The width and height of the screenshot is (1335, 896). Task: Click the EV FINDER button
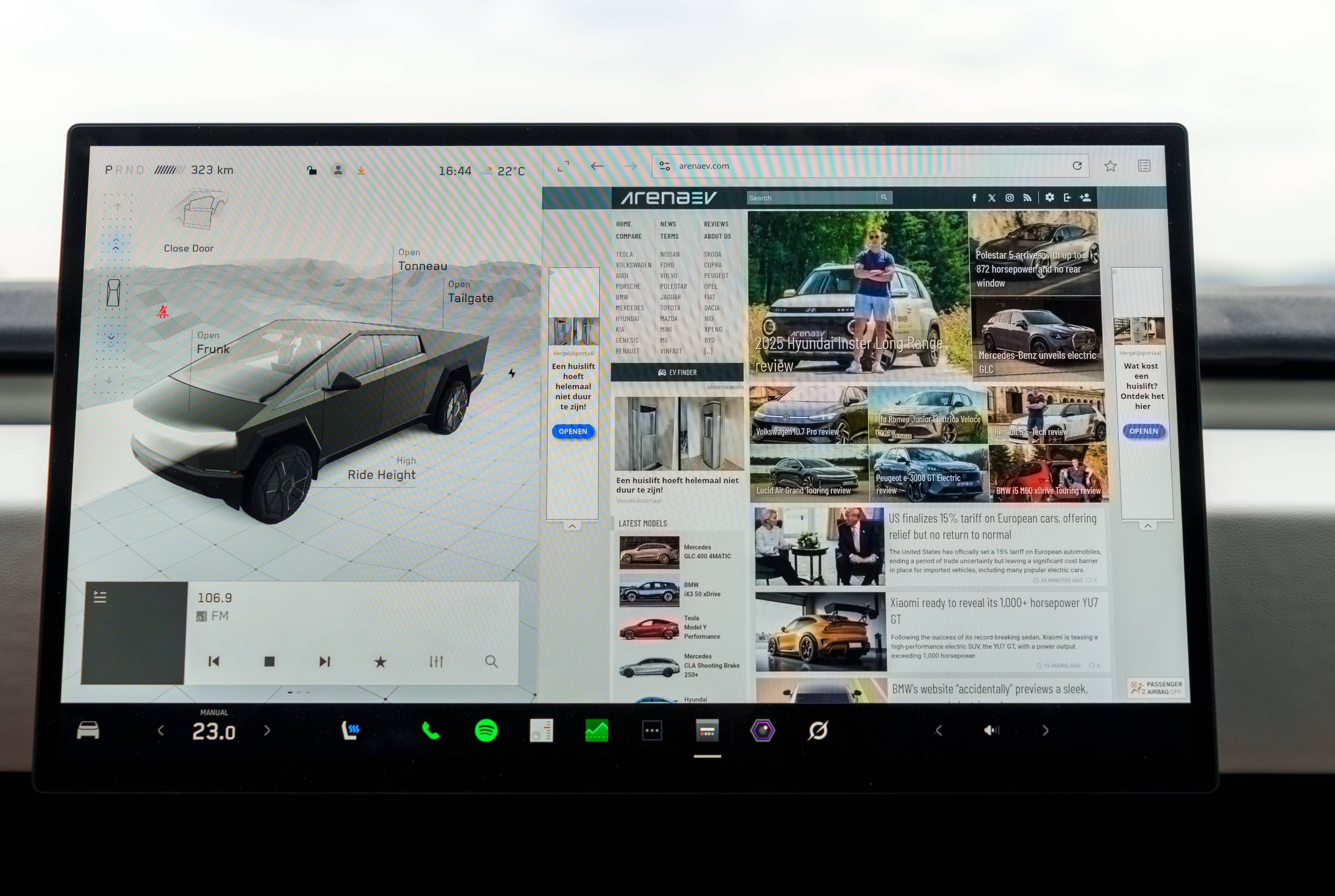click(x=677, y=372)
